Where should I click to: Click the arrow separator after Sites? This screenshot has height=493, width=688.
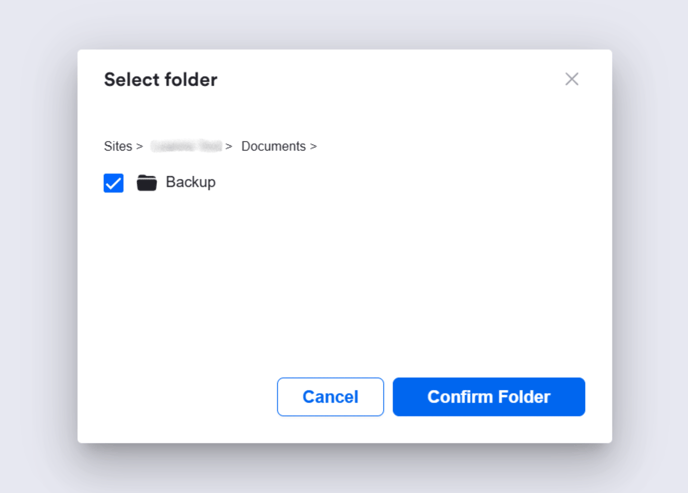click(139, 146)
